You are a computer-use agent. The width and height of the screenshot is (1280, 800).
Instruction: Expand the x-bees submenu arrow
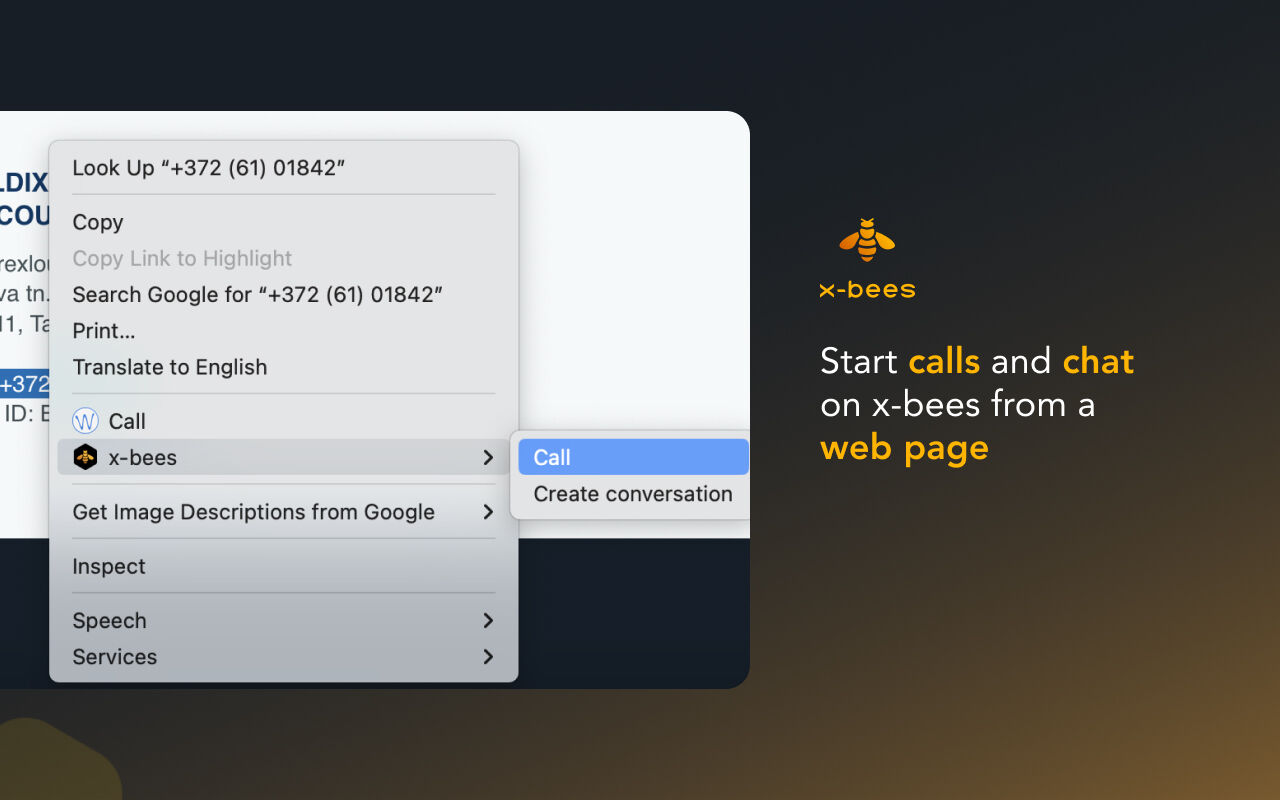488,457
